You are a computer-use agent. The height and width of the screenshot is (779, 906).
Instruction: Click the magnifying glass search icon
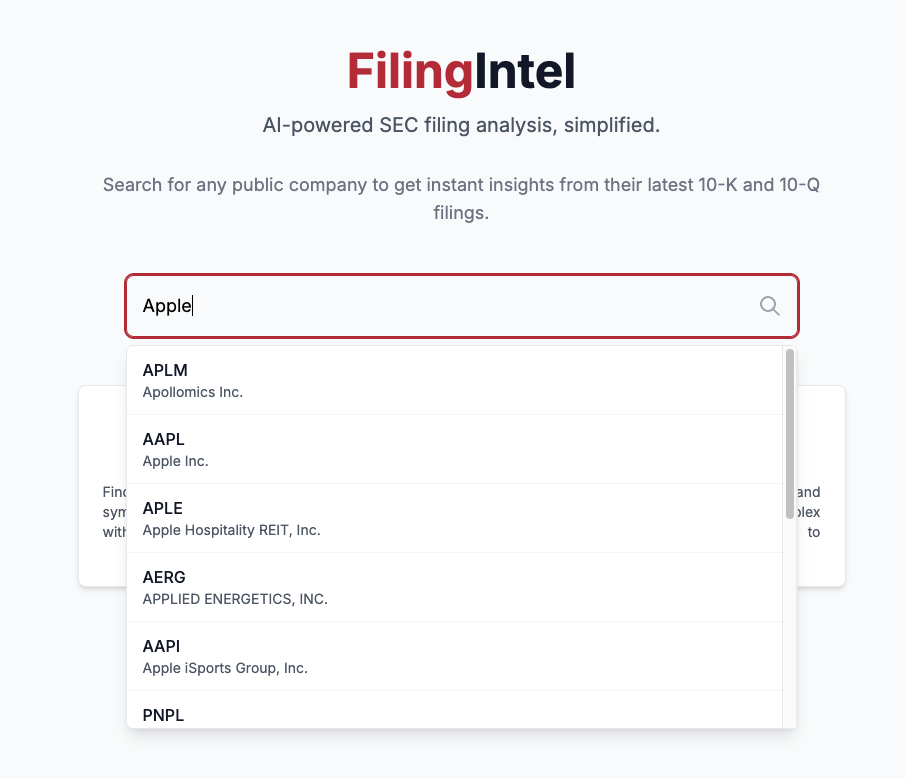(769, 306)
